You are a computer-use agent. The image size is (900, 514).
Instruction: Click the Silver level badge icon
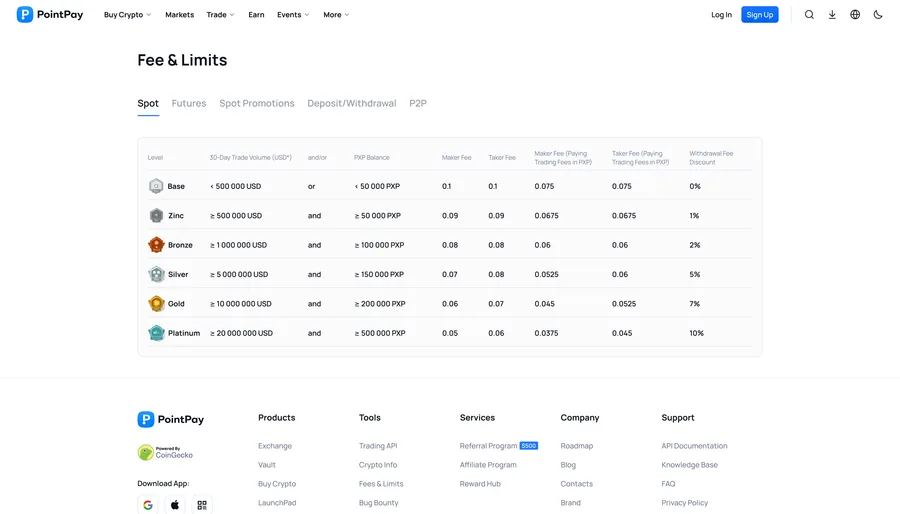(156, 274)
